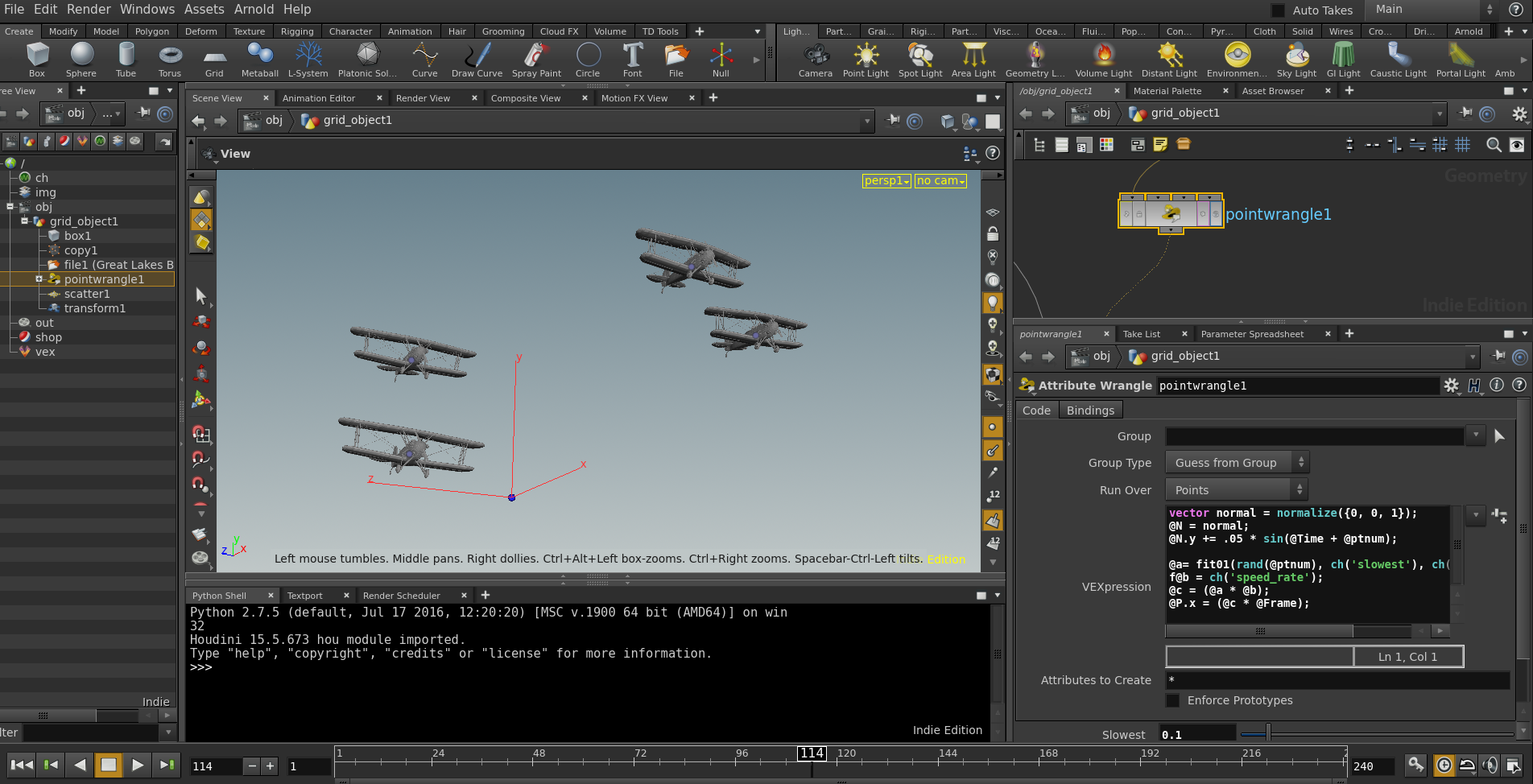Add a Sky Light from shelf

tap(1296, 60)
